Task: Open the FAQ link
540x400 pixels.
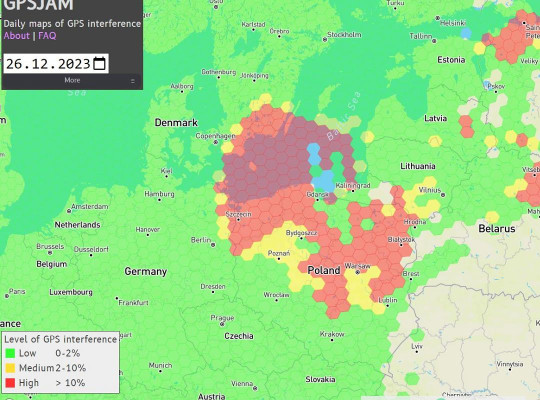Action: [47, 36]
